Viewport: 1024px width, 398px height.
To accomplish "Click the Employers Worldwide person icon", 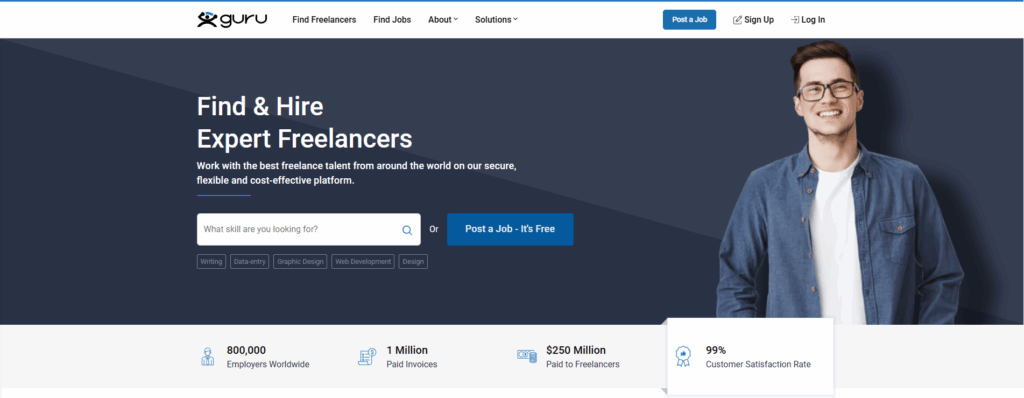I will [208, 357].
